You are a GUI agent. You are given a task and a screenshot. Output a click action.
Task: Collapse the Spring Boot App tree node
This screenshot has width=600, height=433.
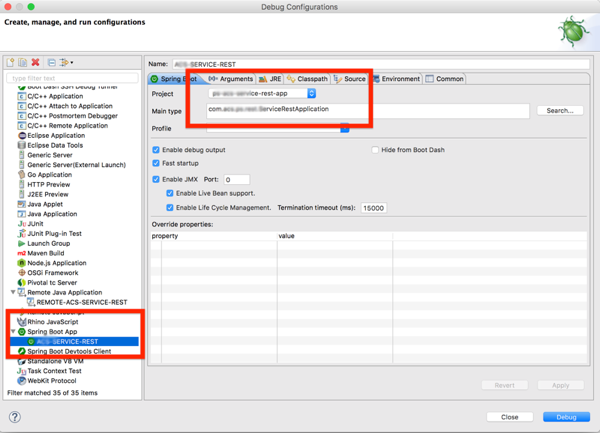click(x=13, y=332)
